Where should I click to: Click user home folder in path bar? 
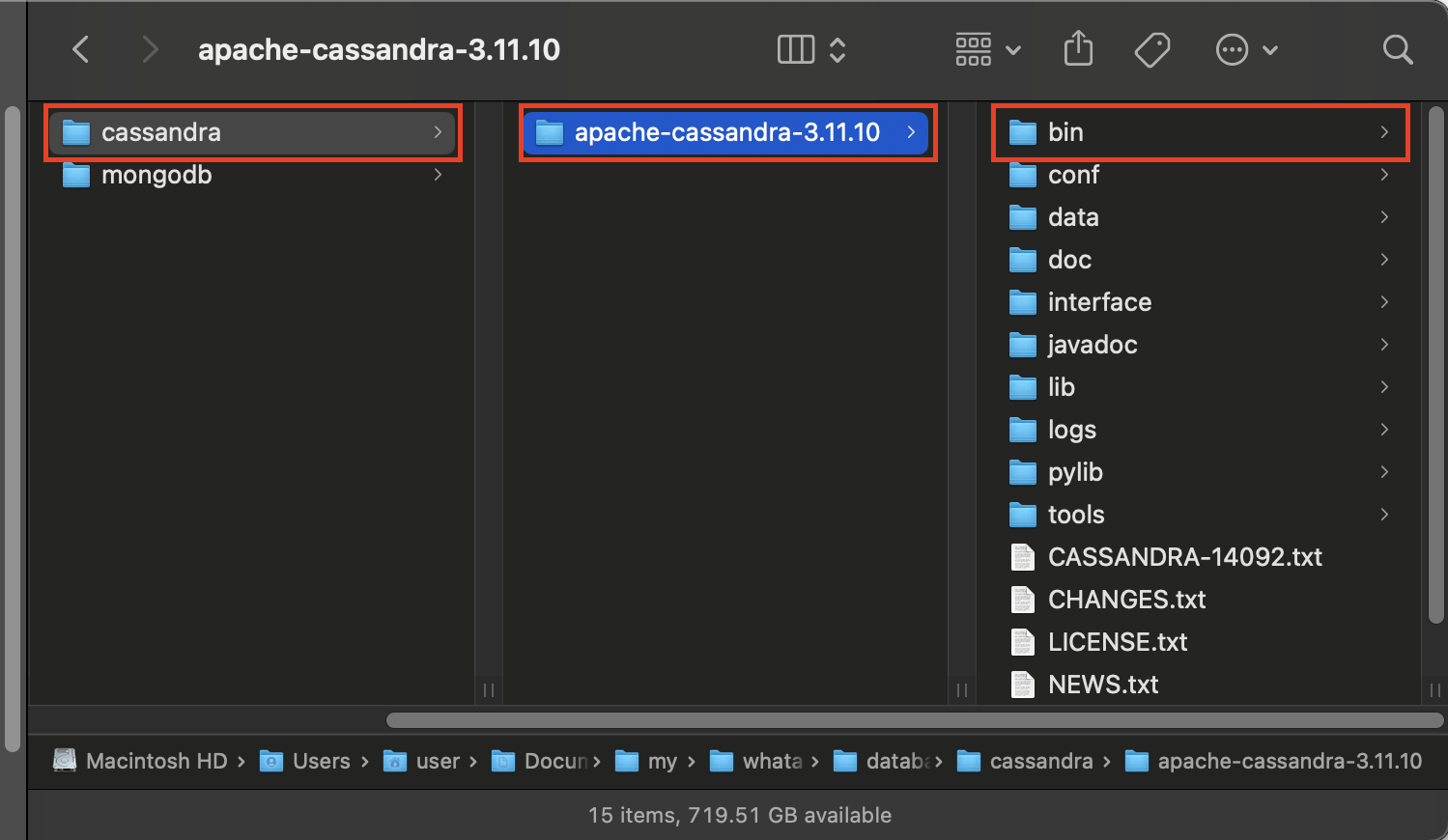point(422,761)
